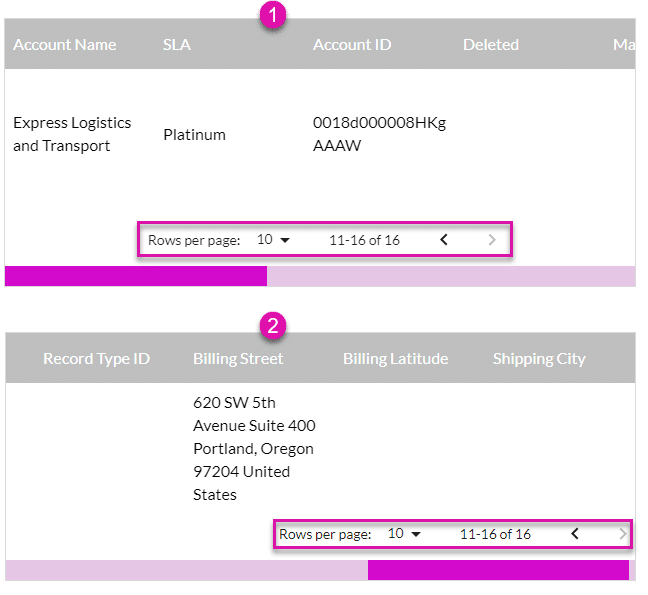Image resolution: width=648 pixels, height=595 pixels.
Task: Sort by Account Name column header
Action: click(65, 45)
